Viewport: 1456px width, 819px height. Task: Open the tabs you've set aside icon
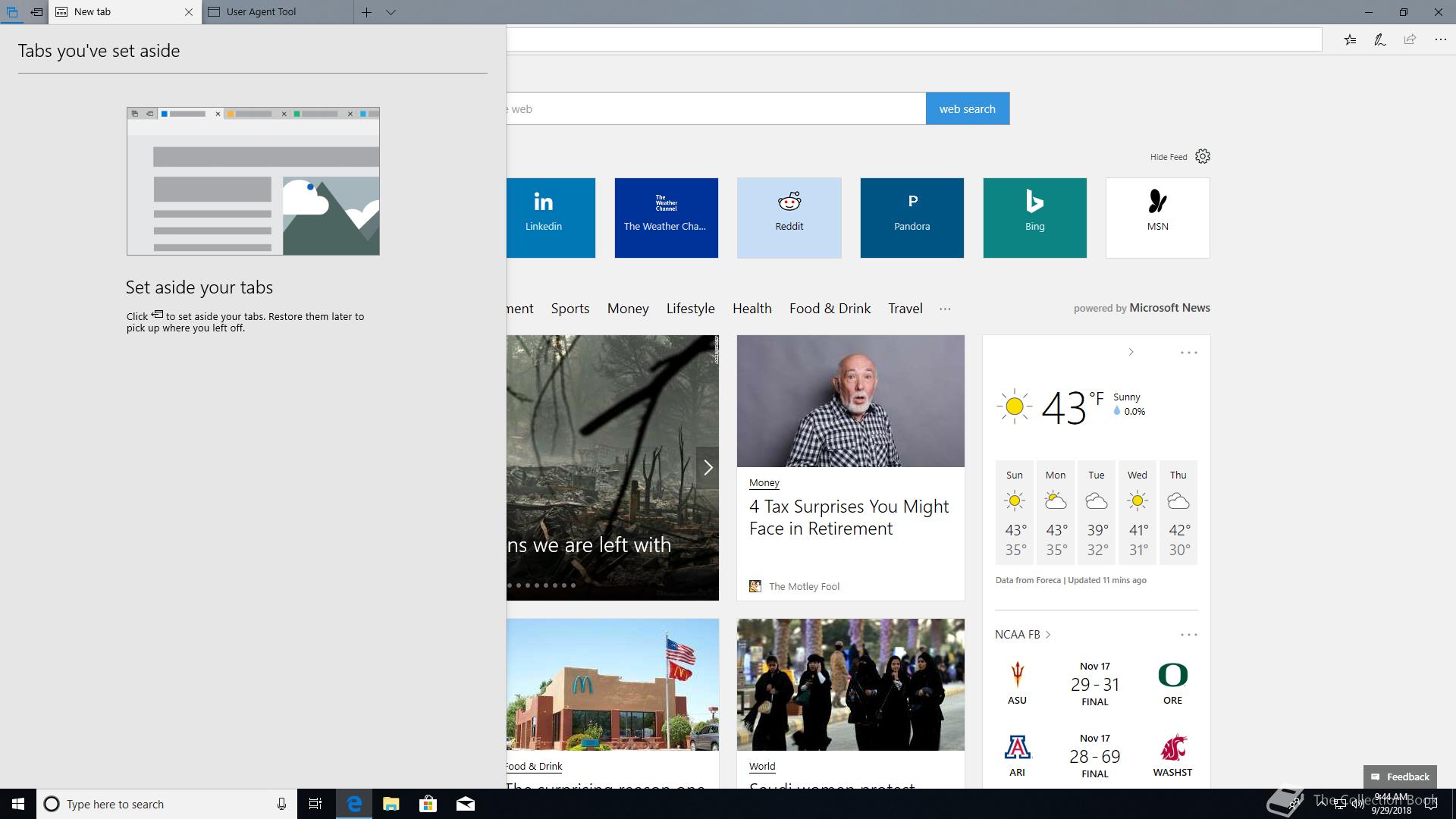pyautogui.click(x=12, y=12)
